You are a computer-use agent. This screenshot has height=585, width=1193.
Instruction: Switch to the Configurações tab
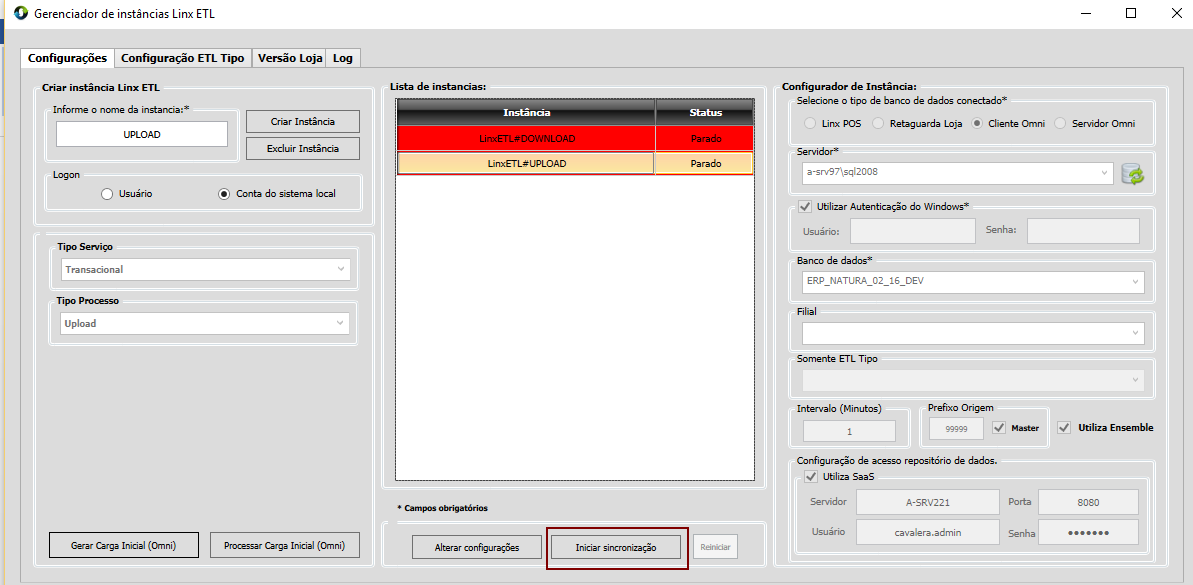(x=68, y=58)
